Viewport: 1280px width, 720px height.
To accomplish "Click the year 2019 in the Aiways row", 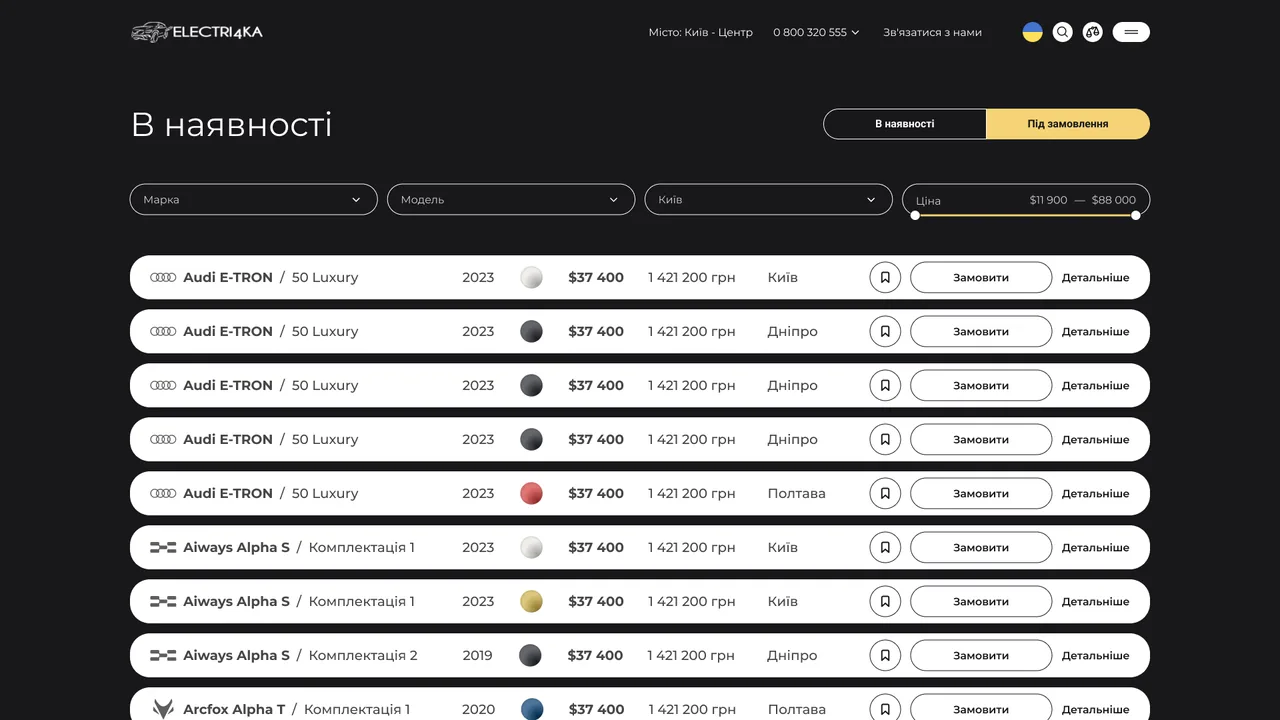I will [477, 655].
